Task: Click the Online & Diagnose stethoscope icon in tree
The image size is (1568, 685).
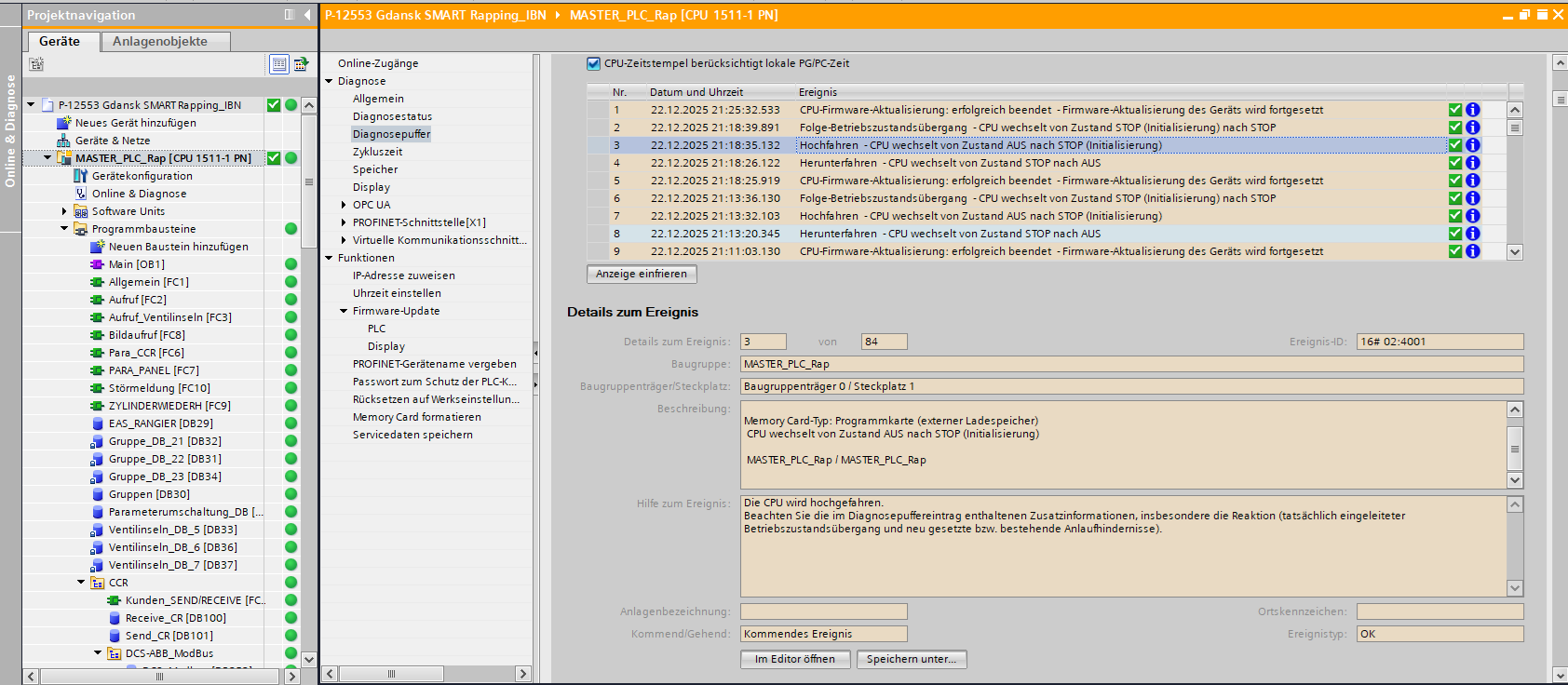Action: 81,194
